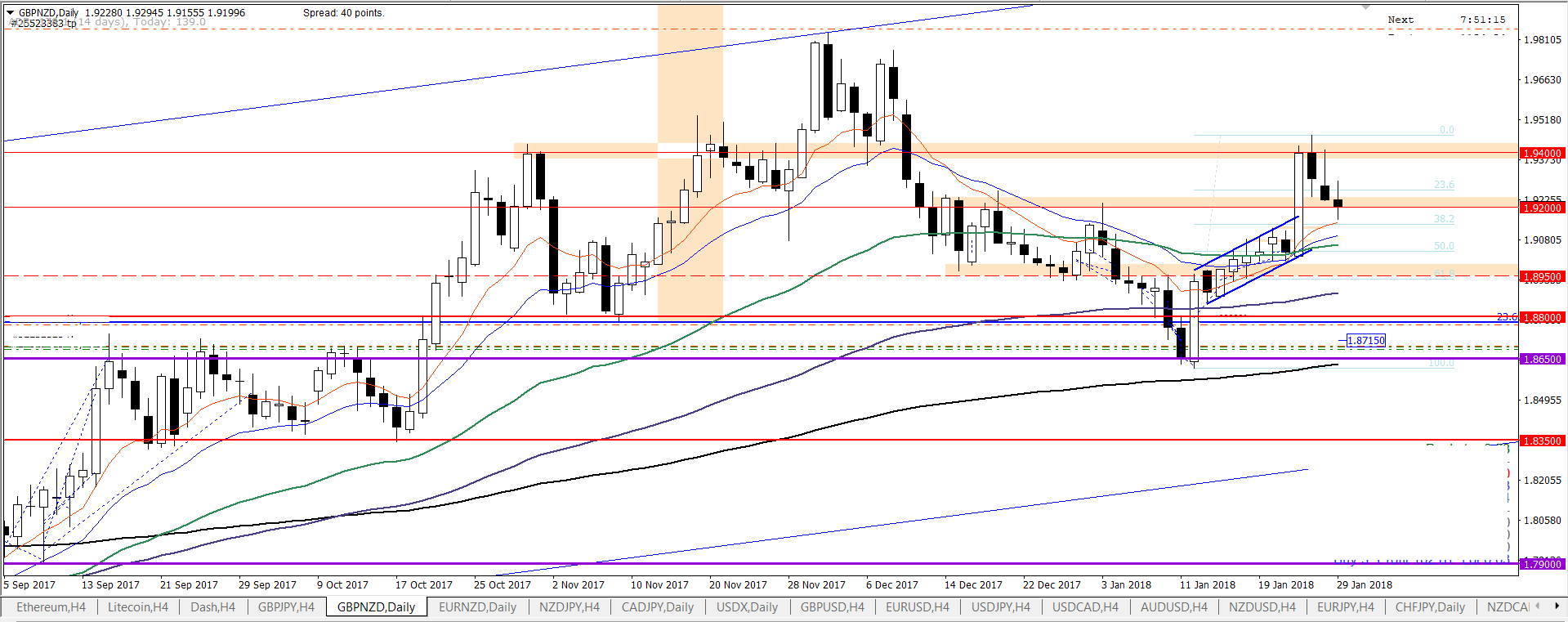Click the 1.96630 price scale value

pos(1543,80)
